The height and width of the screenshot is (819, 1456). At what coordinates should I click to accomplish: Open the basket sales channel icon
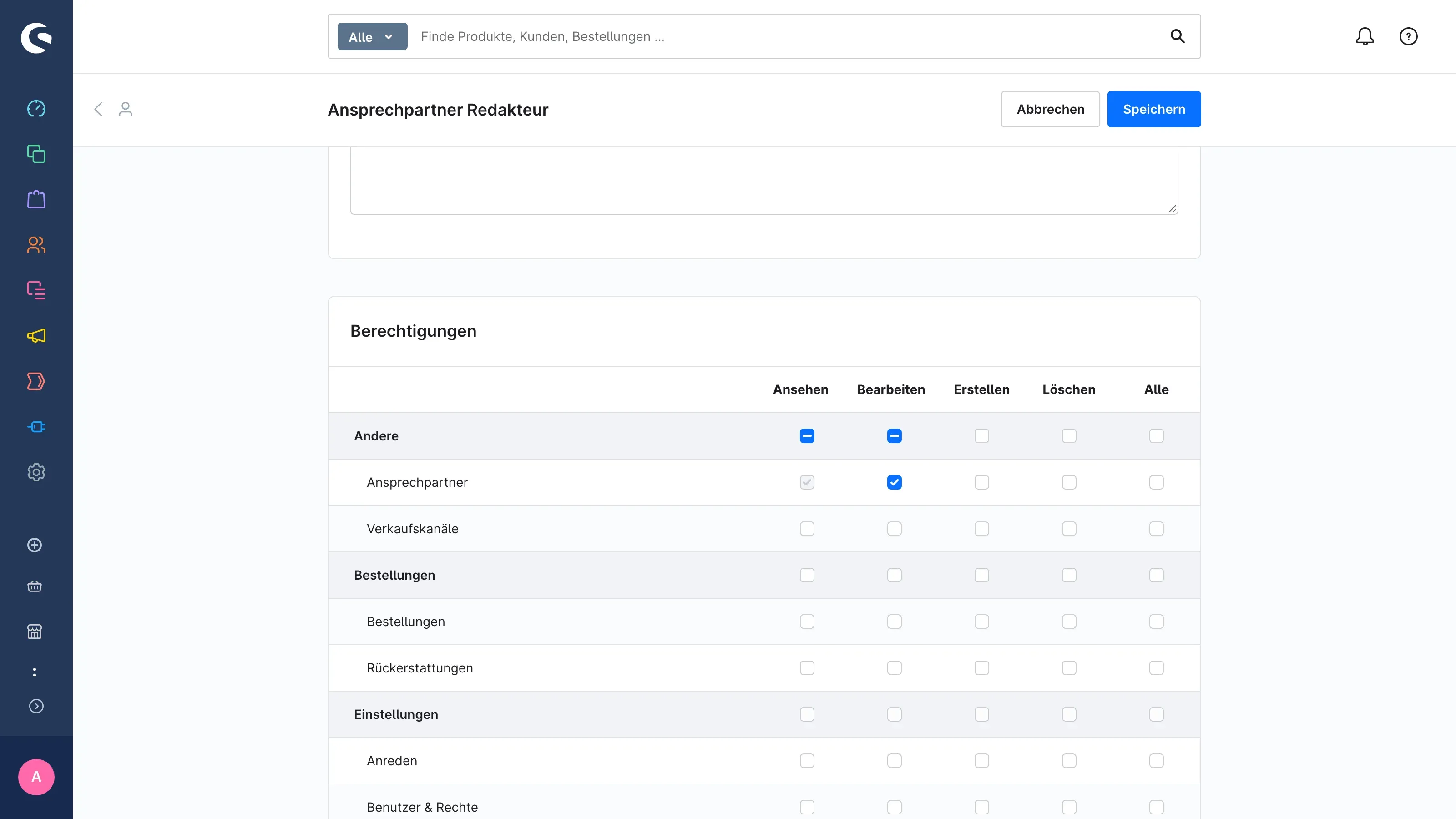pyautogui.click(x=35, y=586)
